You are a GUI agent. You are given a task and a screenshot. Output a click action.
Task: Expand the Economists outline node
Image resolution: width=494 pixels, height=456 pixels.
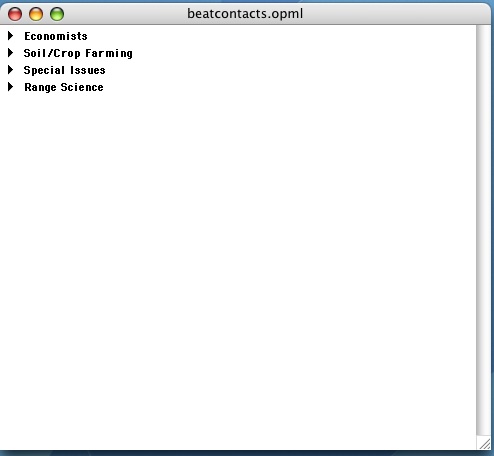(x=11, y=36)
